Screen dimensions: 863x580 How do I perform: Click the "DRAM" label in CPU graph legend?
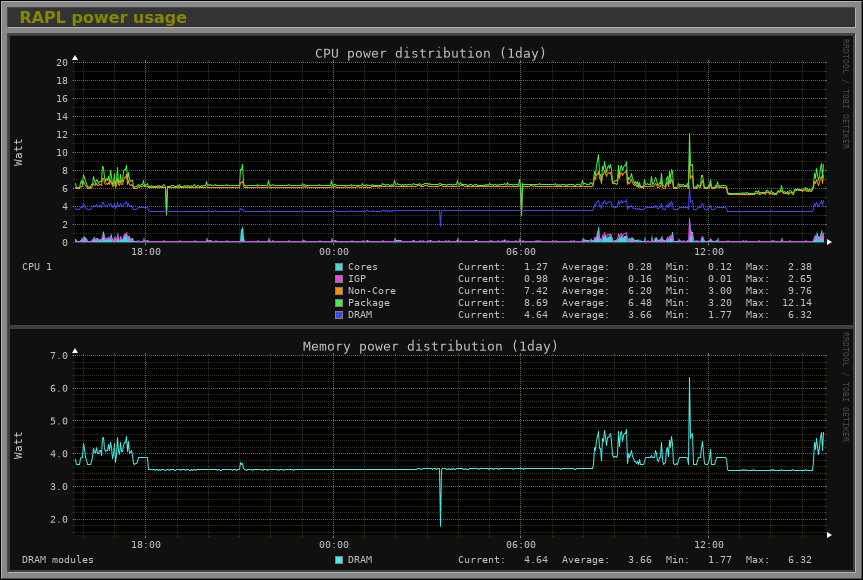point(360,315)
